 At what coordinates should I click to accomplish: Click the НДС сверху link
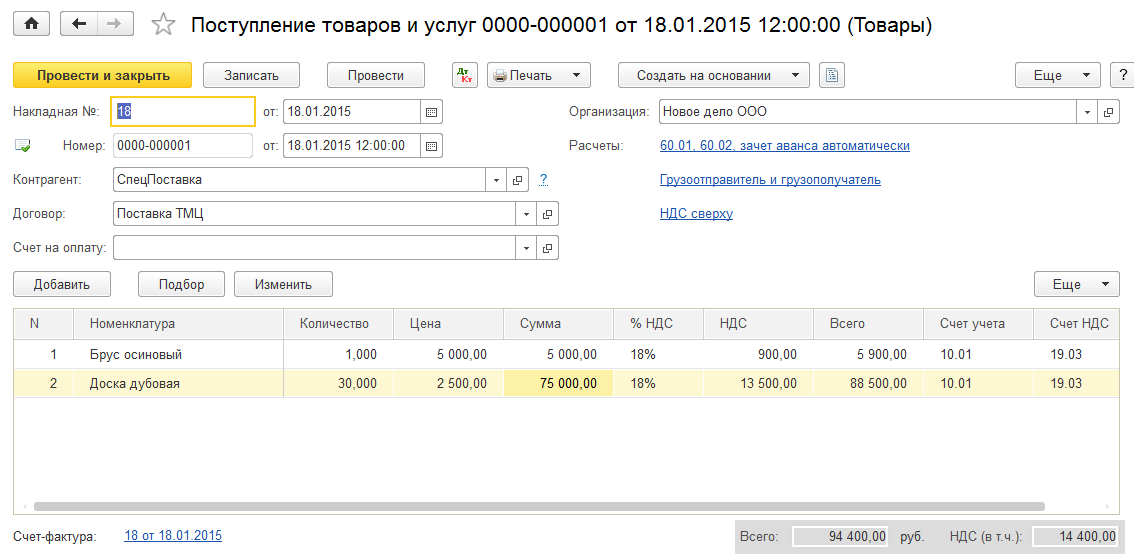696,214
